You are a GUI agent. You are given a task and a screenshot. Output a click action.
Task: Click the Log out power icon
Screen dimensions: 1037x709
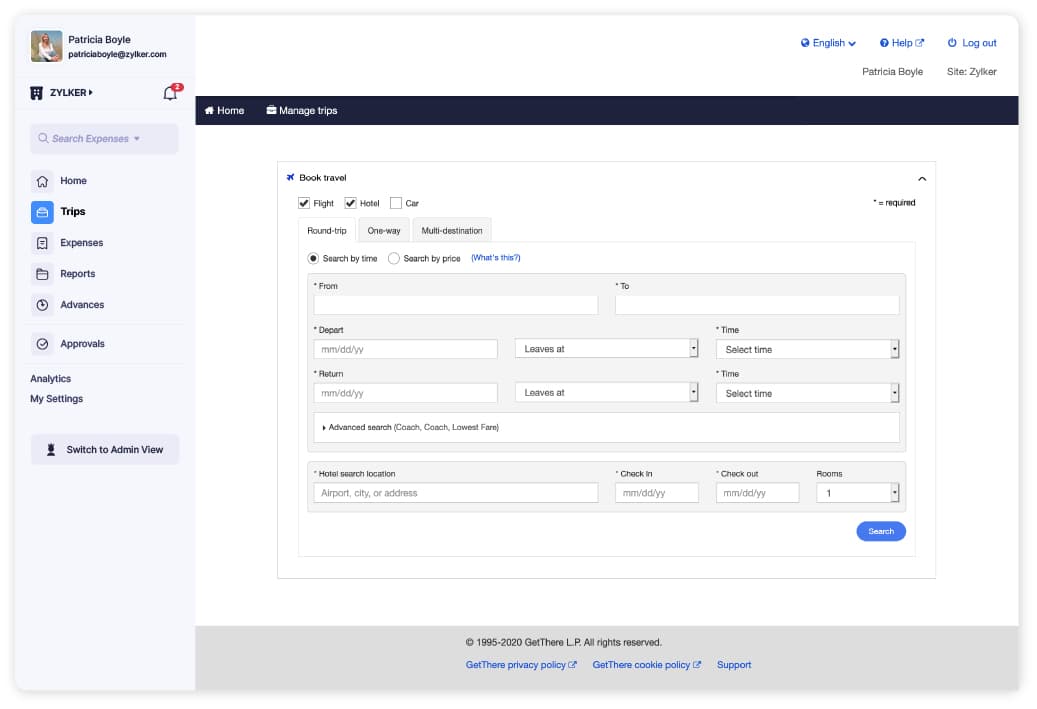[952, 42]
